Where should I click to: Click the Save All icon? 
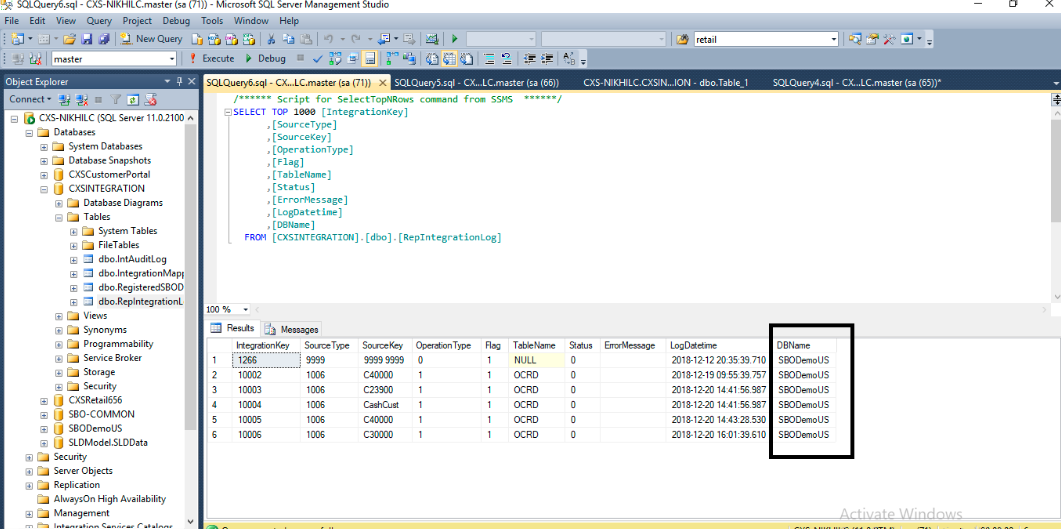(x=104, y=39)
